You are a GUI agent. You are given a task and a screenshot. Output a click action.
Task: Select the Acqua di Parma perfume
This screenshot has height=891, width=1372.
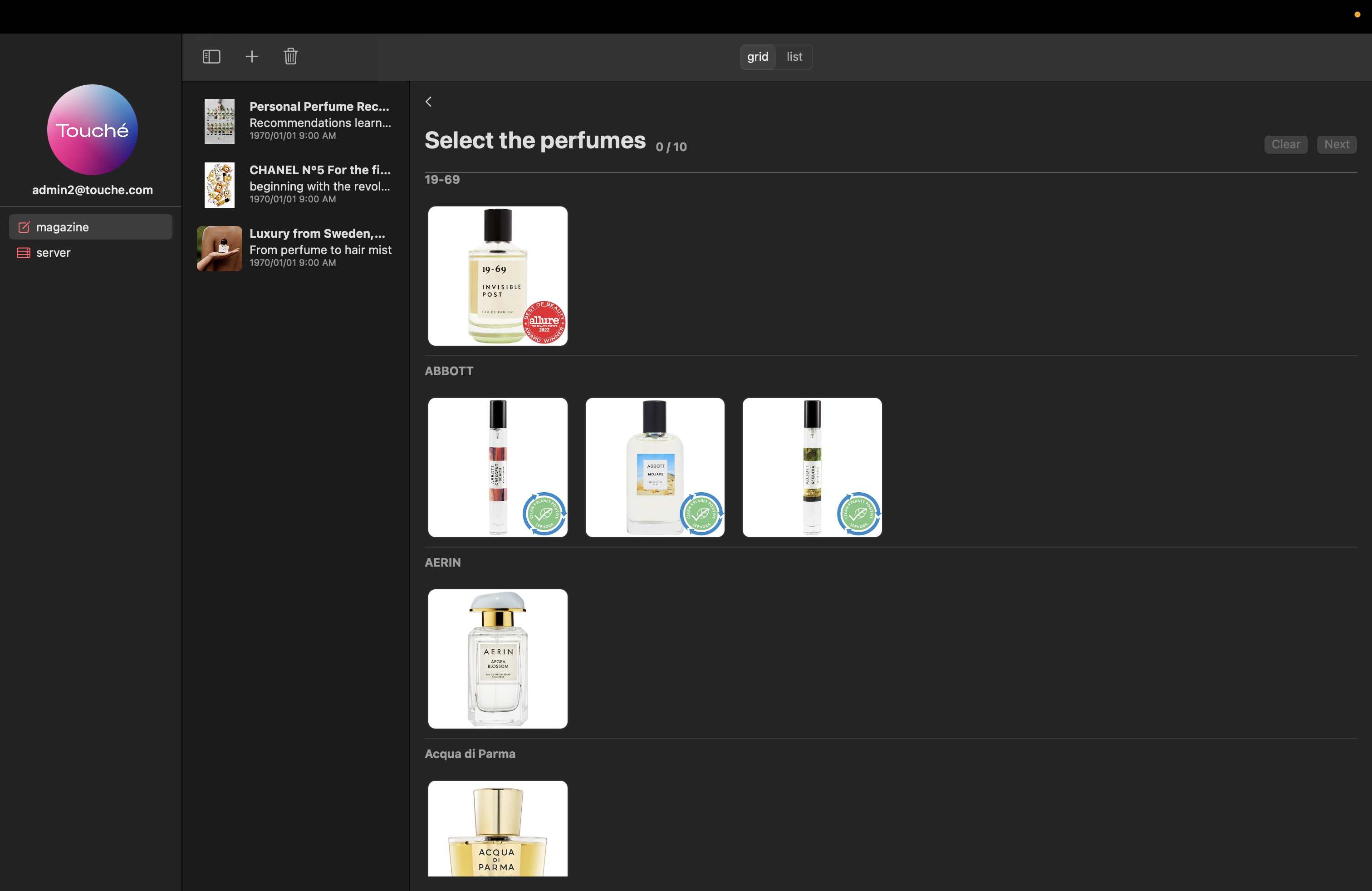[x=498, y=827]
